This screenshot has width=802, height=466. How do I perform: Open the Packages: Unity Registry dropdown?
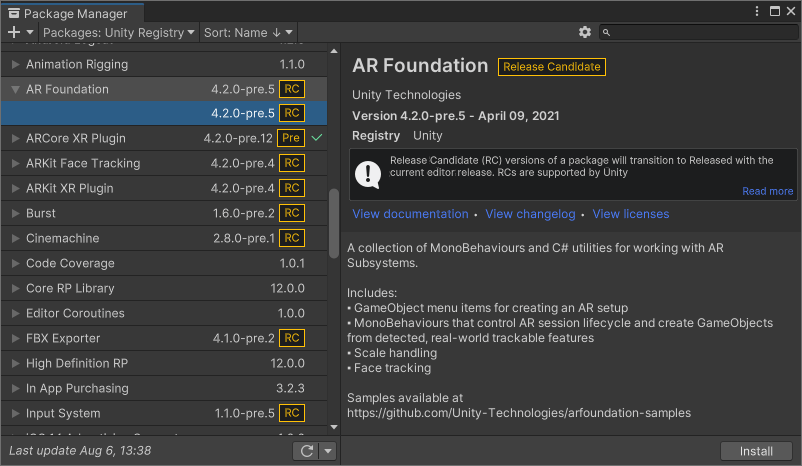click(119, 32)
